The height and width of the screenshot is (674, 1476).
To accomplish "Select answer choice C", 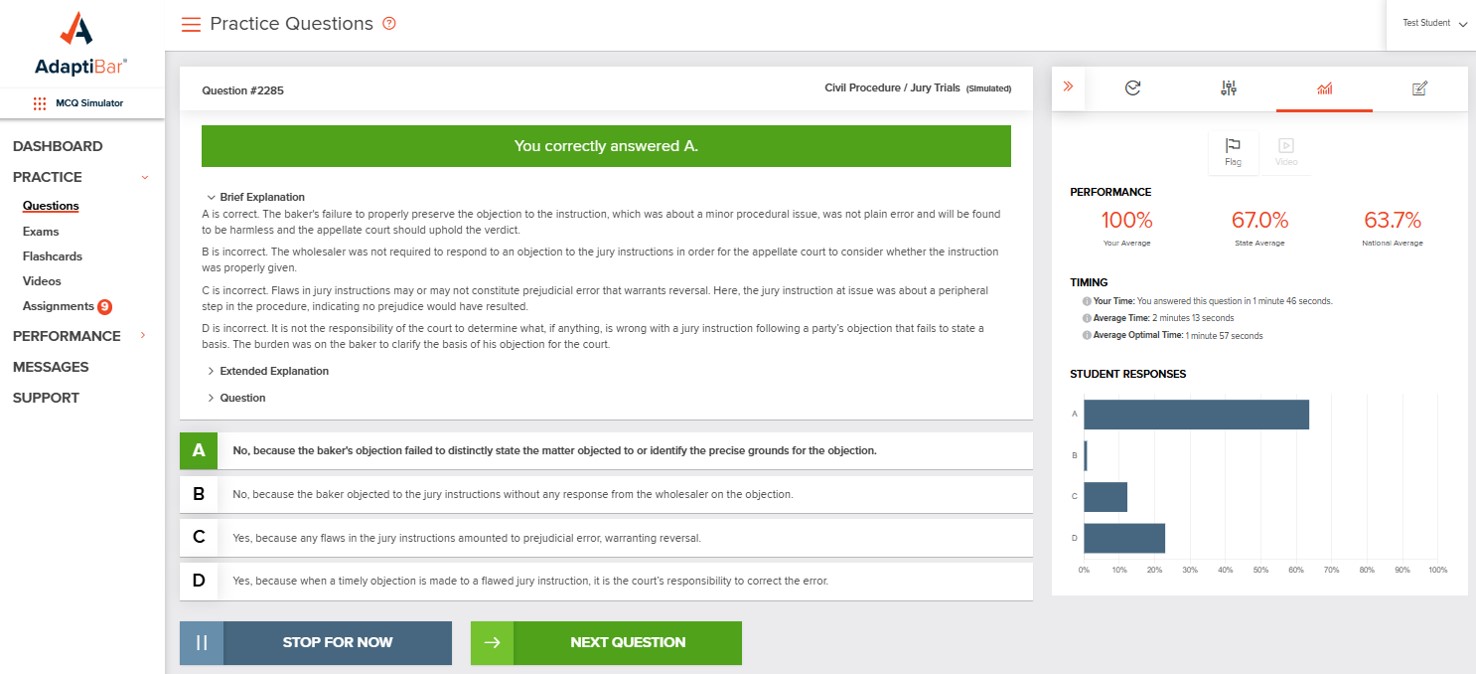I will [x=606, y=537].
